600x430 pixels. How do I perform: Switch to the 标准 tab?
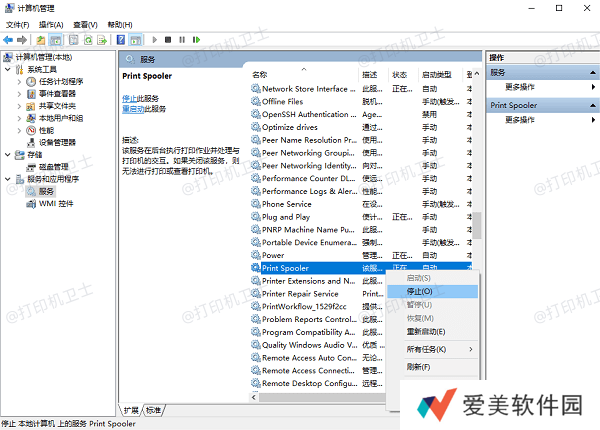(x=153, y=410)
